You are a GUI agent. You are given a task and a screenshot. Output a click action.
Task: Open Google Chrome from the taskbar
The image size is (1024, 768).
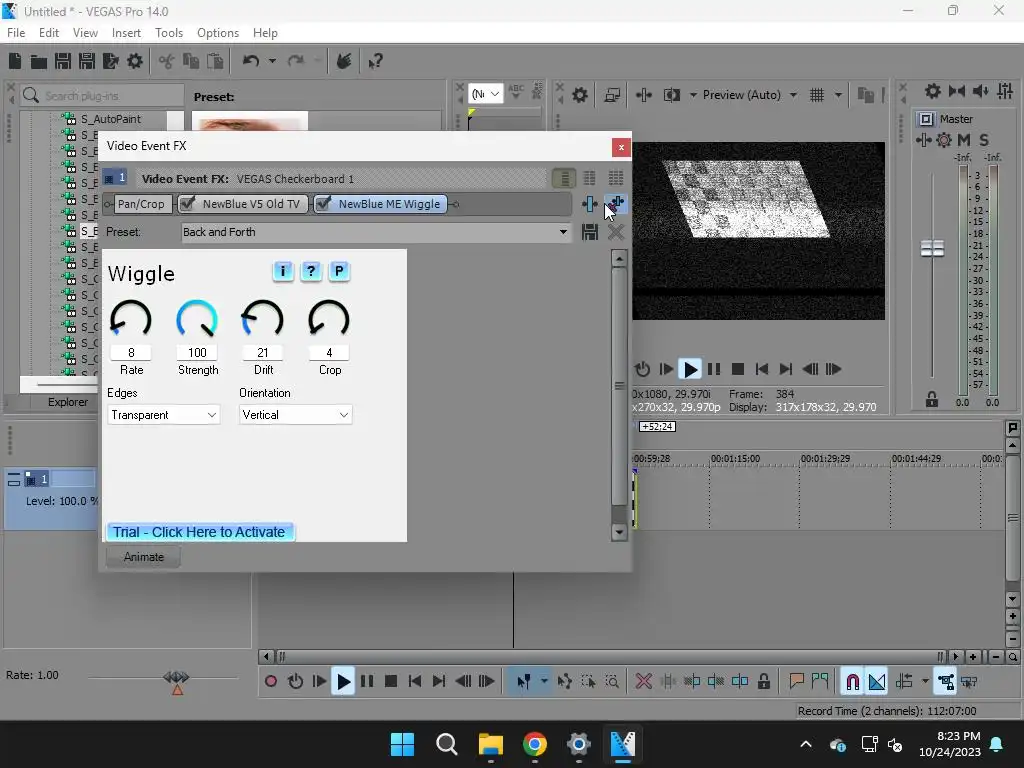[535, 744]
